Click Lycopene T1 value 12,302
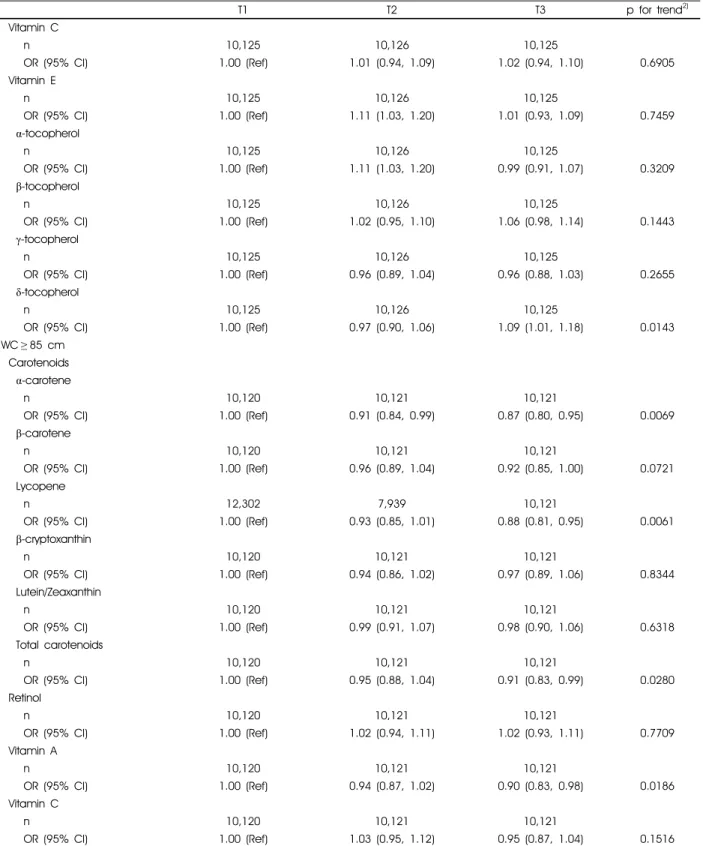 (243, 503)
